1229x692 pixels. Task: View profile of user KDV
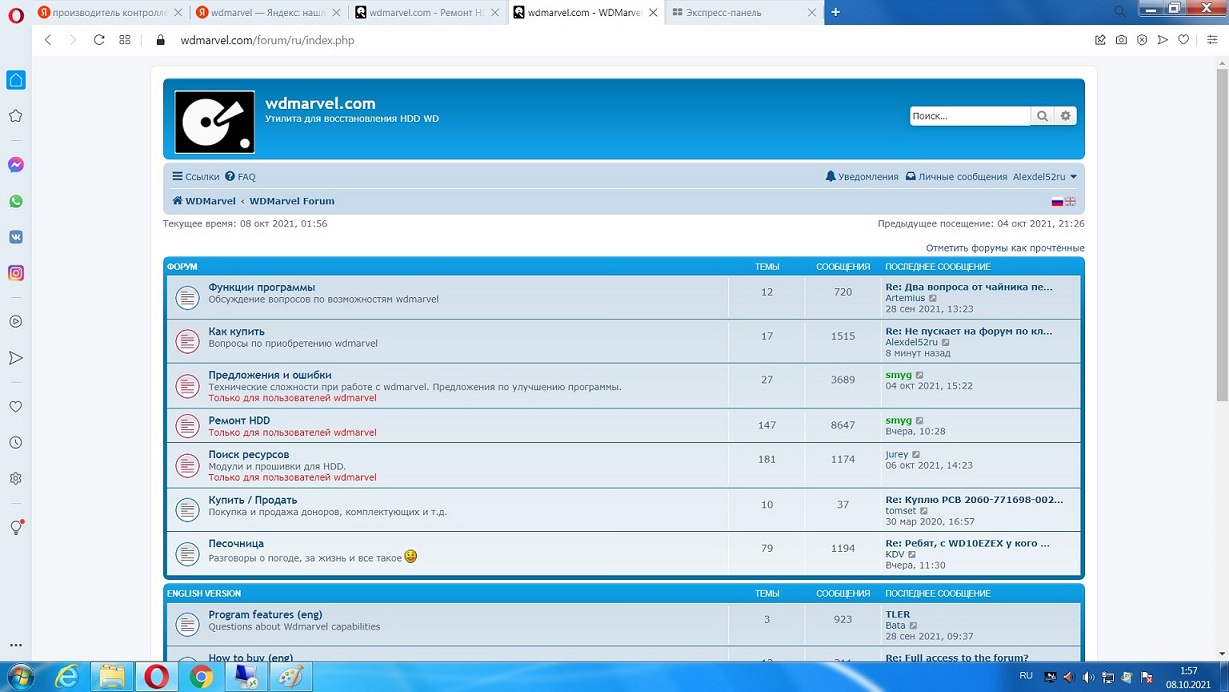(895, 554)
